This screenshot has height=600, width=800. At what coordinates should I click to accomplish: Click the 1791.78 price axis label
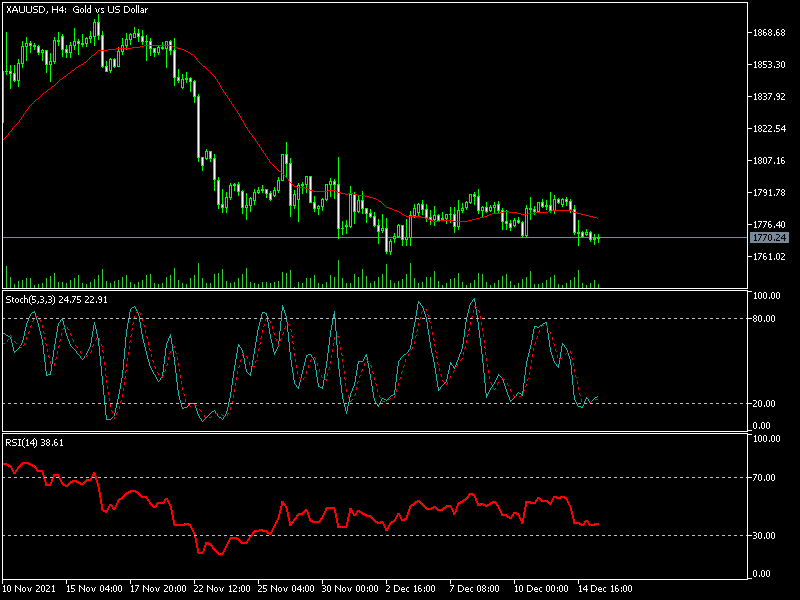click(769, 192)
